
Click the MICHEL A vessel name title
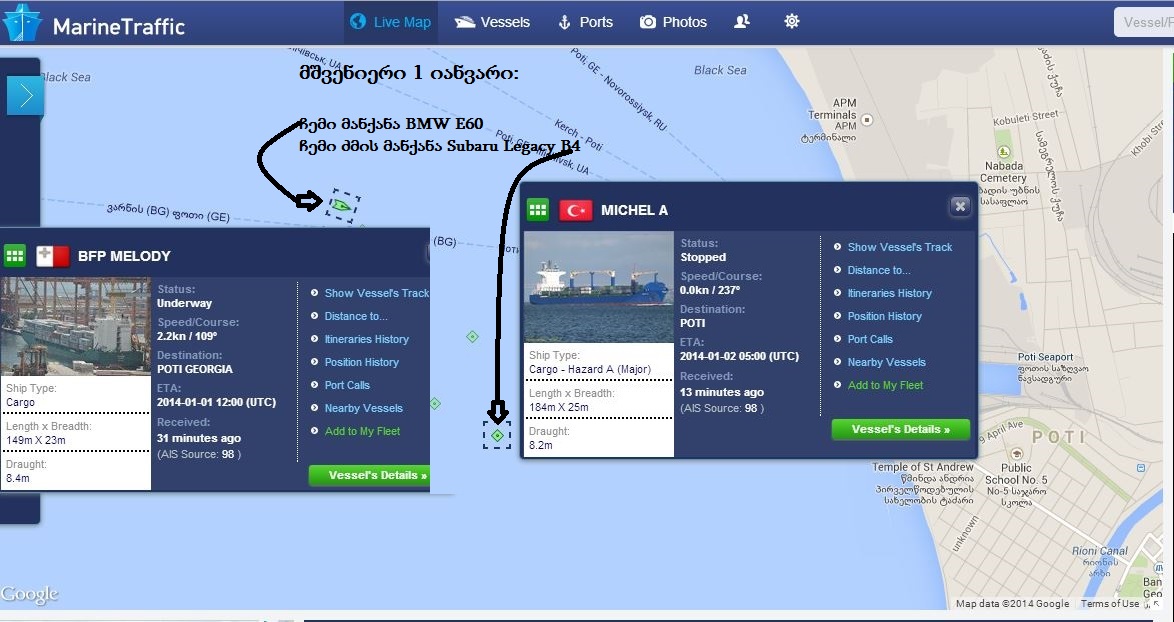[x=634, y=210]
